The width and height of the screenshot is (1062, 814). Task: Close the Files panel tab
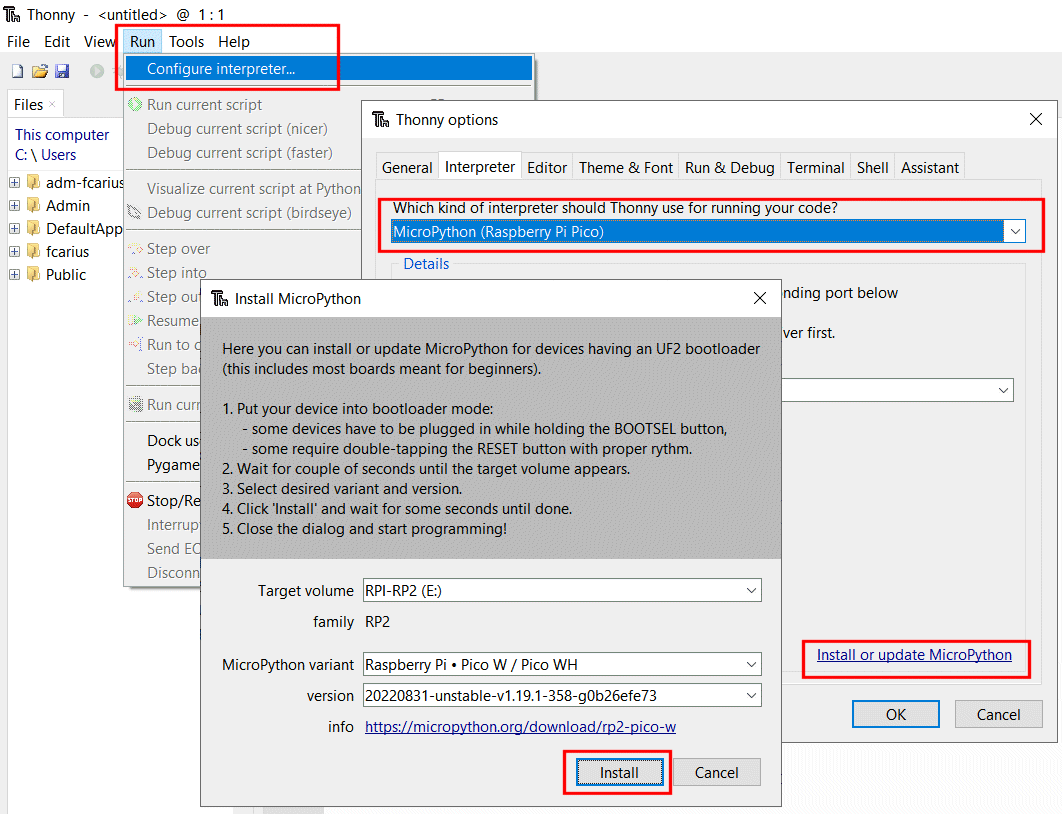pyautogui.click(x=52, y=104)
